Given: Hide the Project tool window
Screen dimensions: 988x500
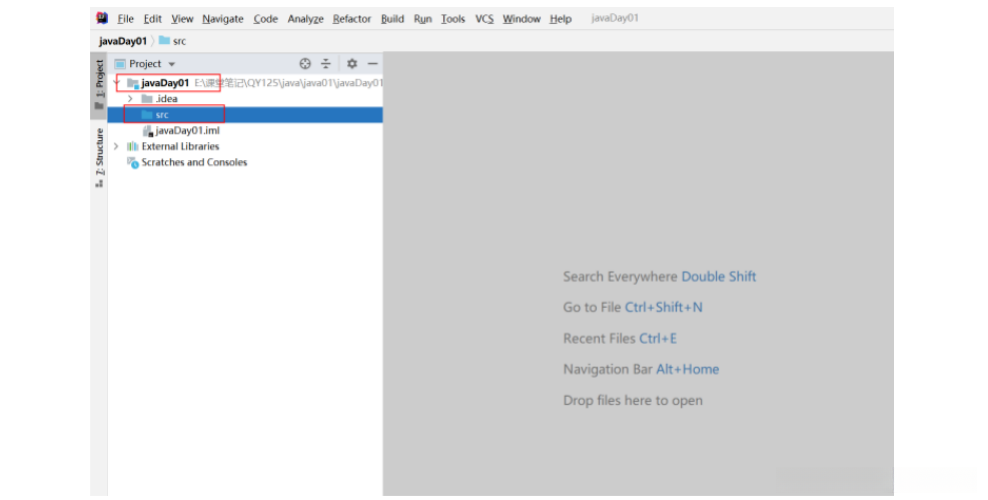Looking at the screenshot, I should point(372,64).
